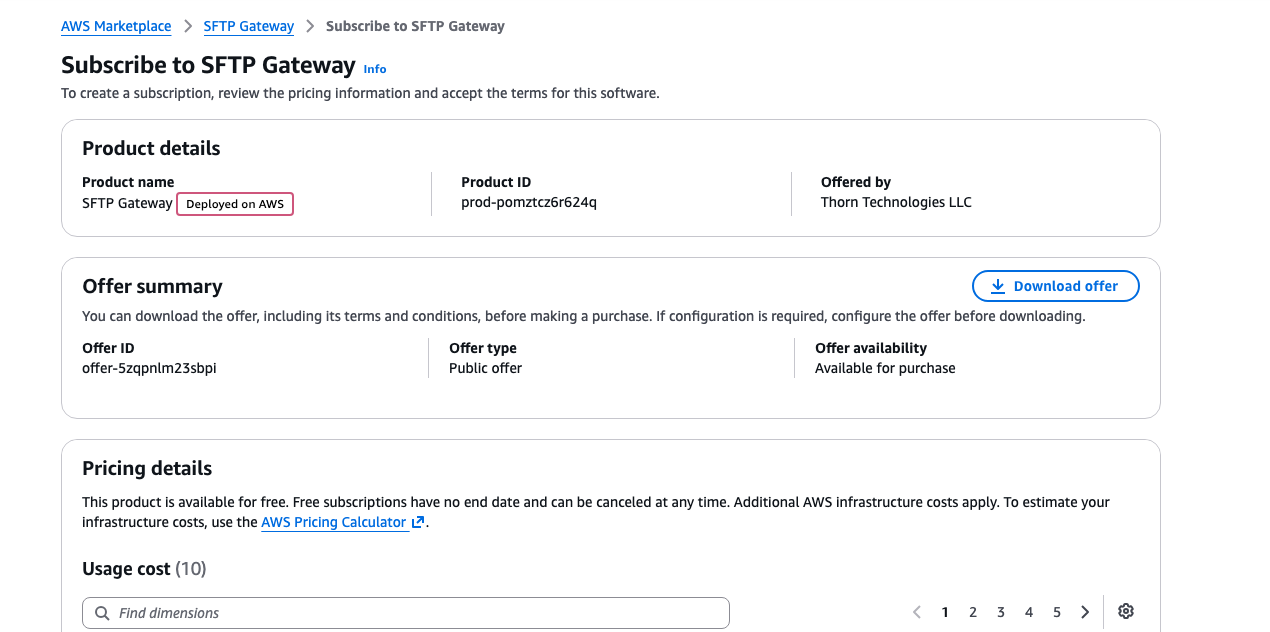Focus the Find dimensions search field
Screen dimensions: 1270x632
pyautogui.click(x=406, y=613)
